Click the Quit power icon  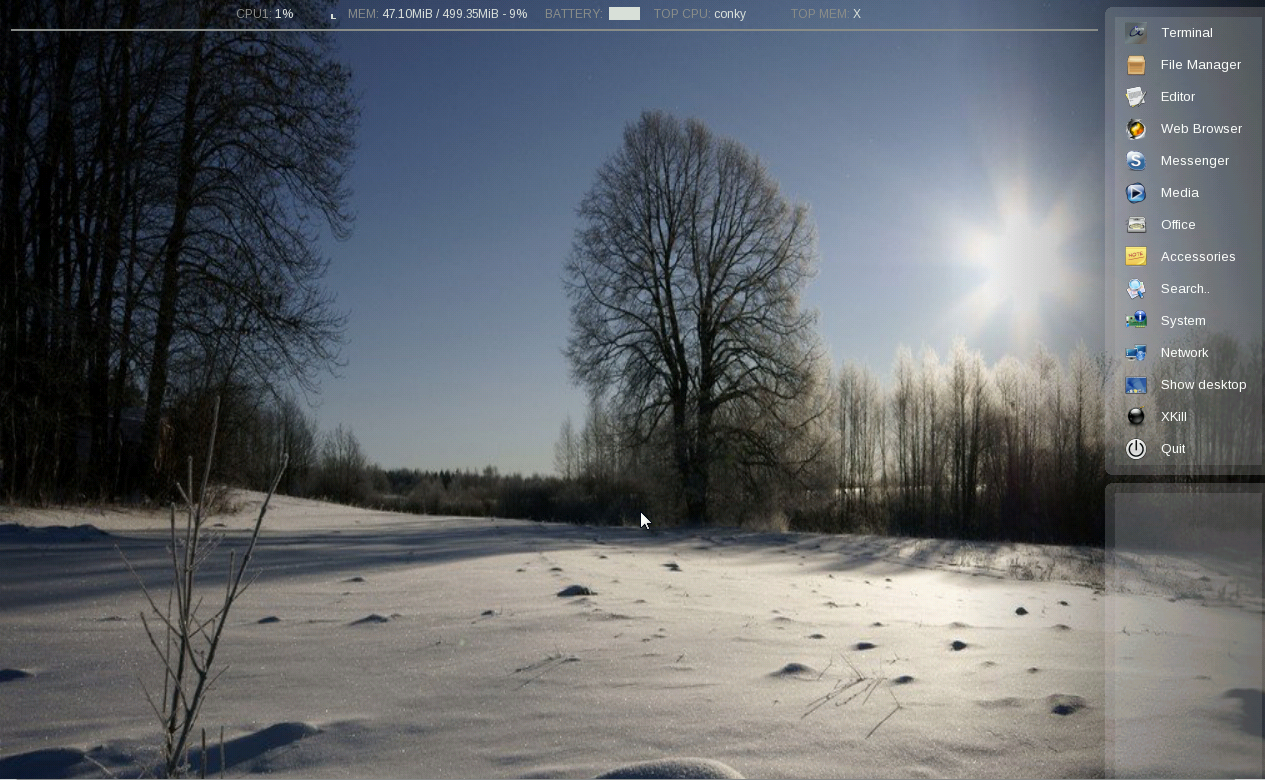pyautogui.click(x=1136, y=449)
